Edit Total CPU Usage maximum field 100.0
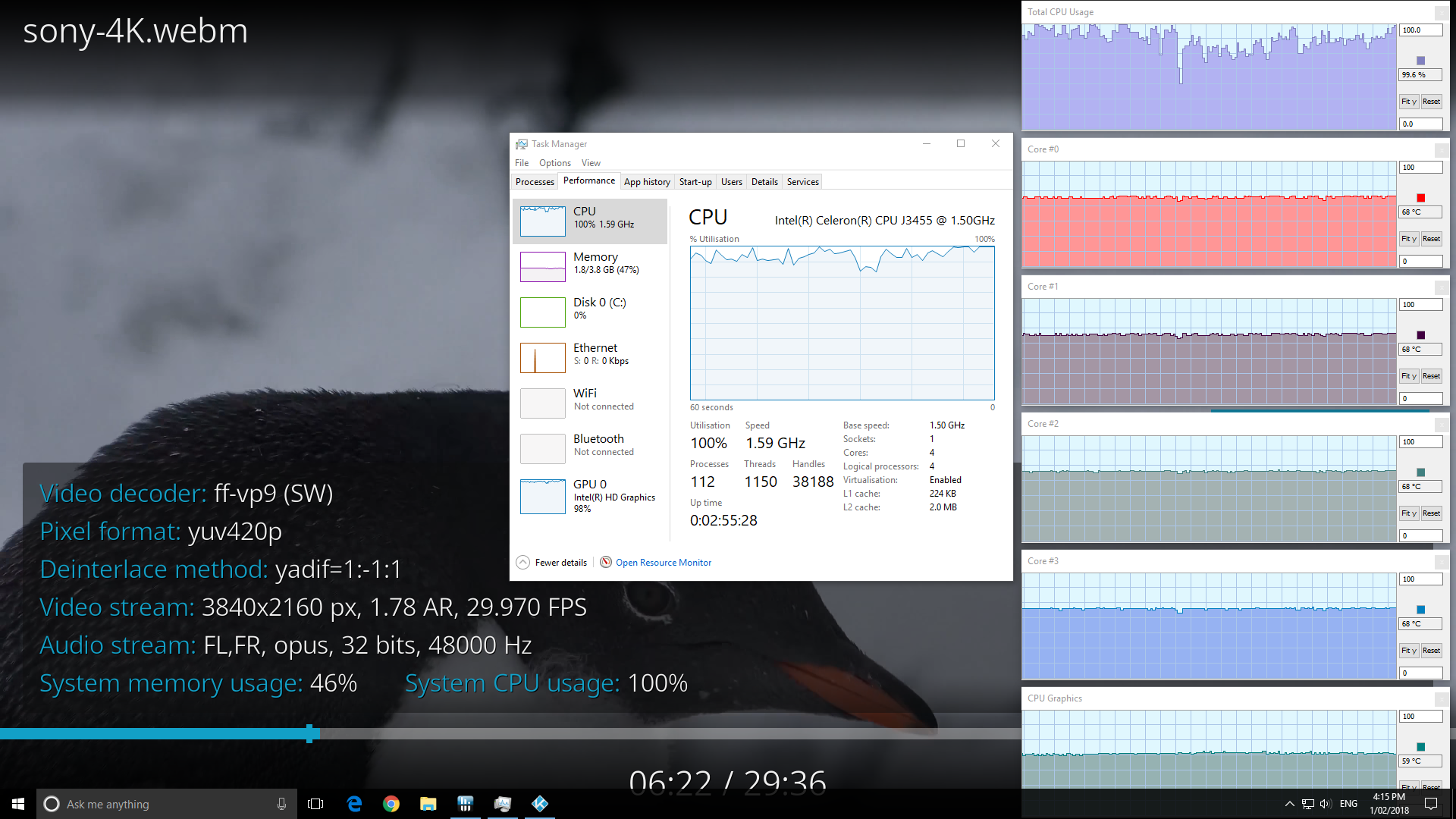The width and height of the screenshot is (1456, 819). 1420,30
